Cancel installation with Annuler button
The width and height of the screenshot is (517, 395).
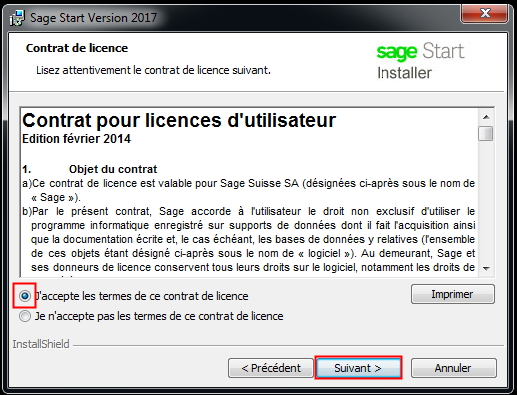coord(453,368)
